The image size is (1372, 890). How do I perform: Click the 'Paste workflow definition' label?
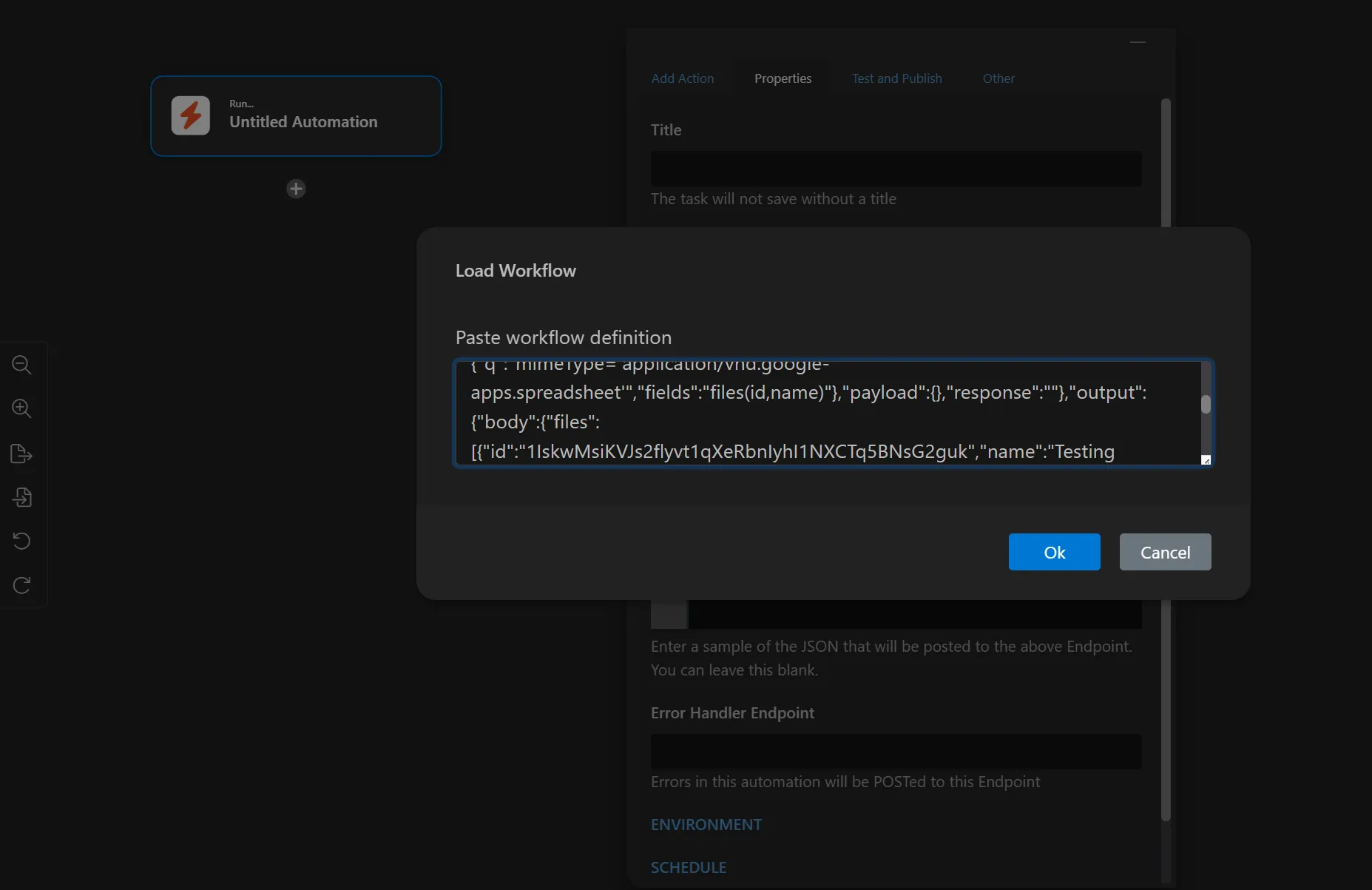pos(564,337)
